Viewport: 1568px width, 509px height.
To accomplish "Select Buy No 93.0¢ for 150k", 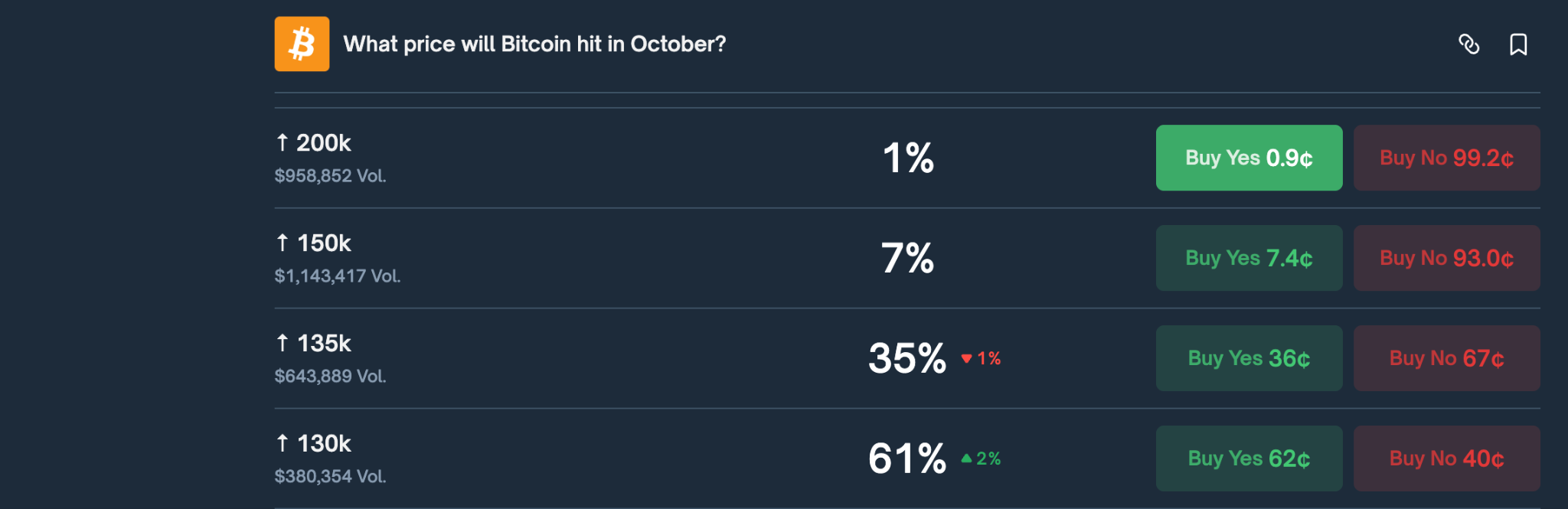I will pos(1446,258).
